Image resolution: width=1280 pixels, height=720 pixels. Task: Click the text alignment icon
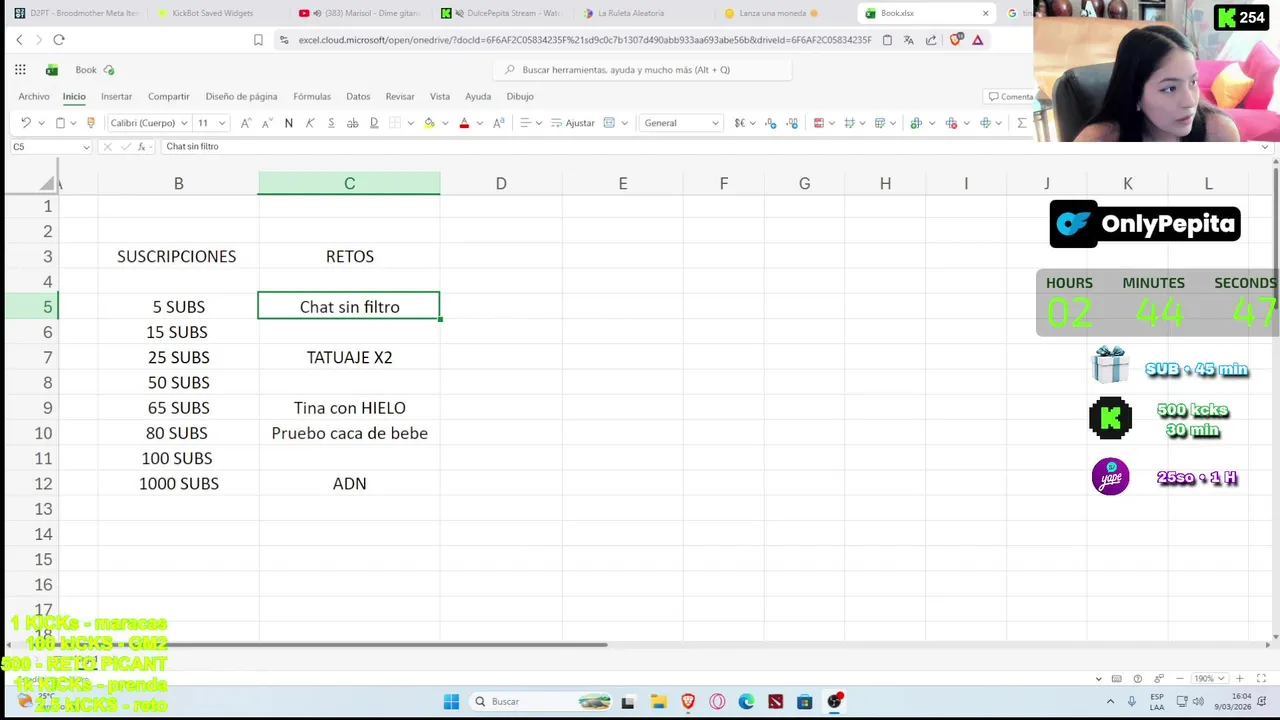point(525,123)
